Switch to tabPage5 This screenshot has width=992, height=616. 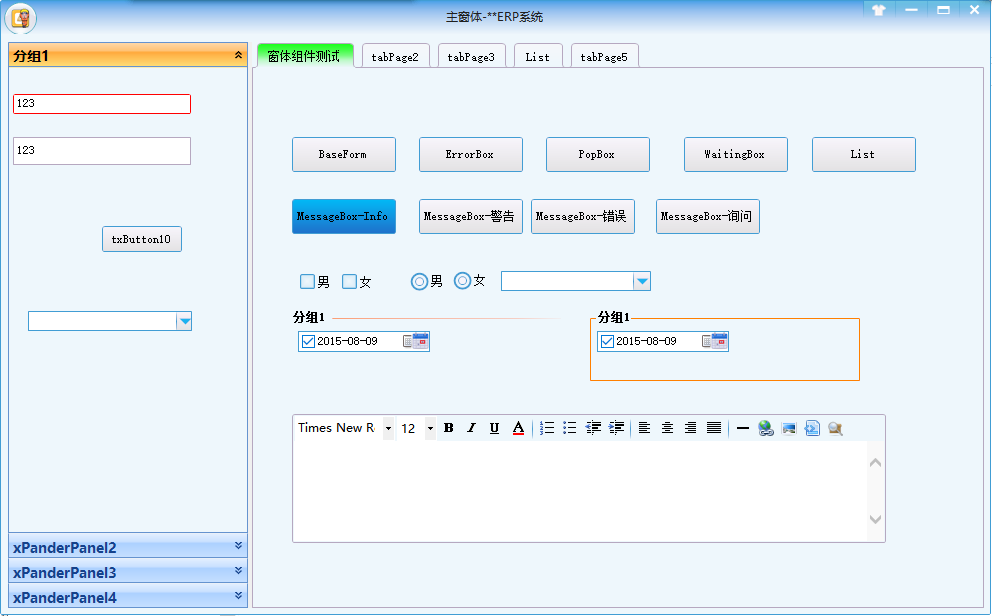604,57
